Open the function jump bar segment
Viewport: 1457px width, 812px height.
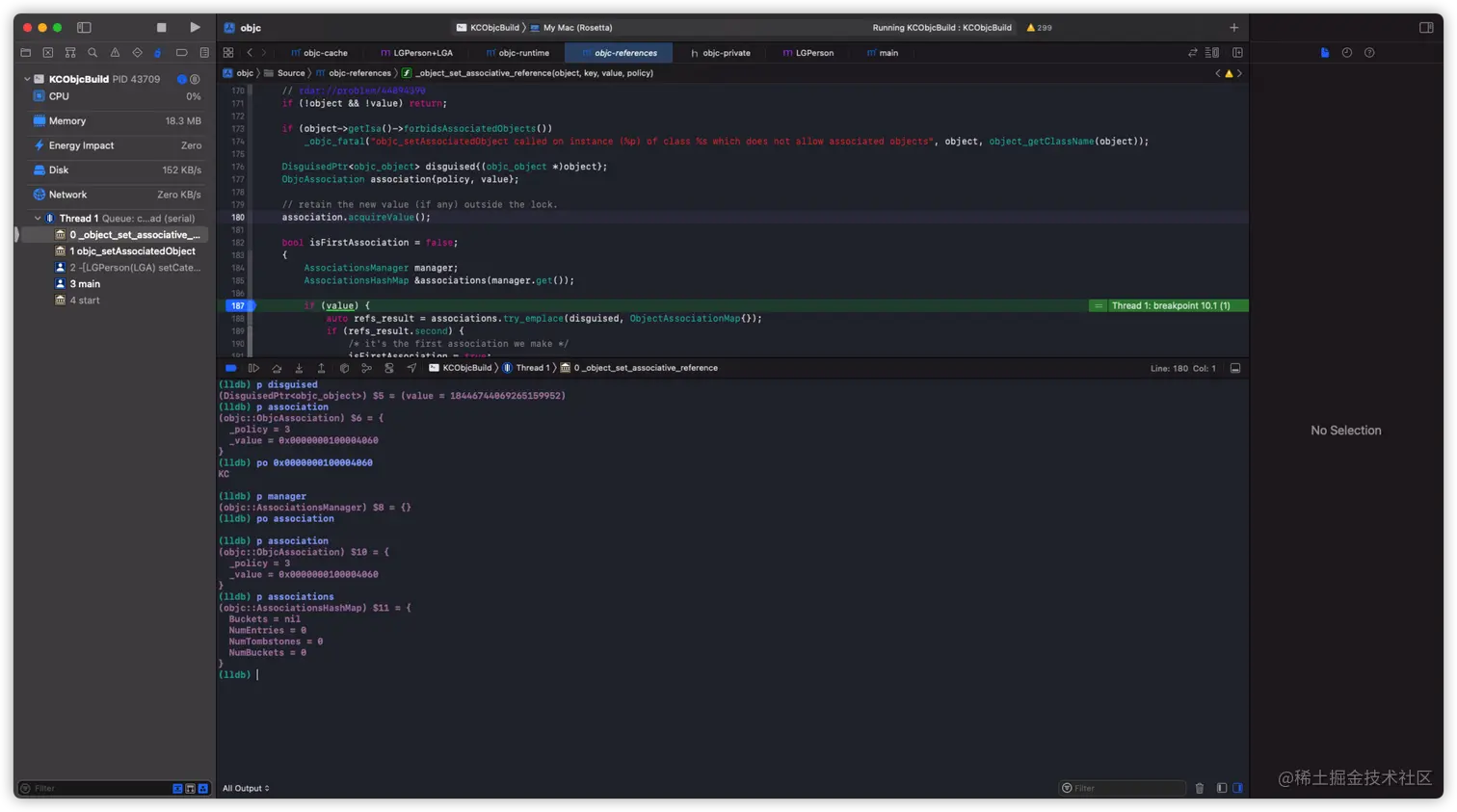[x=527, y=73]
